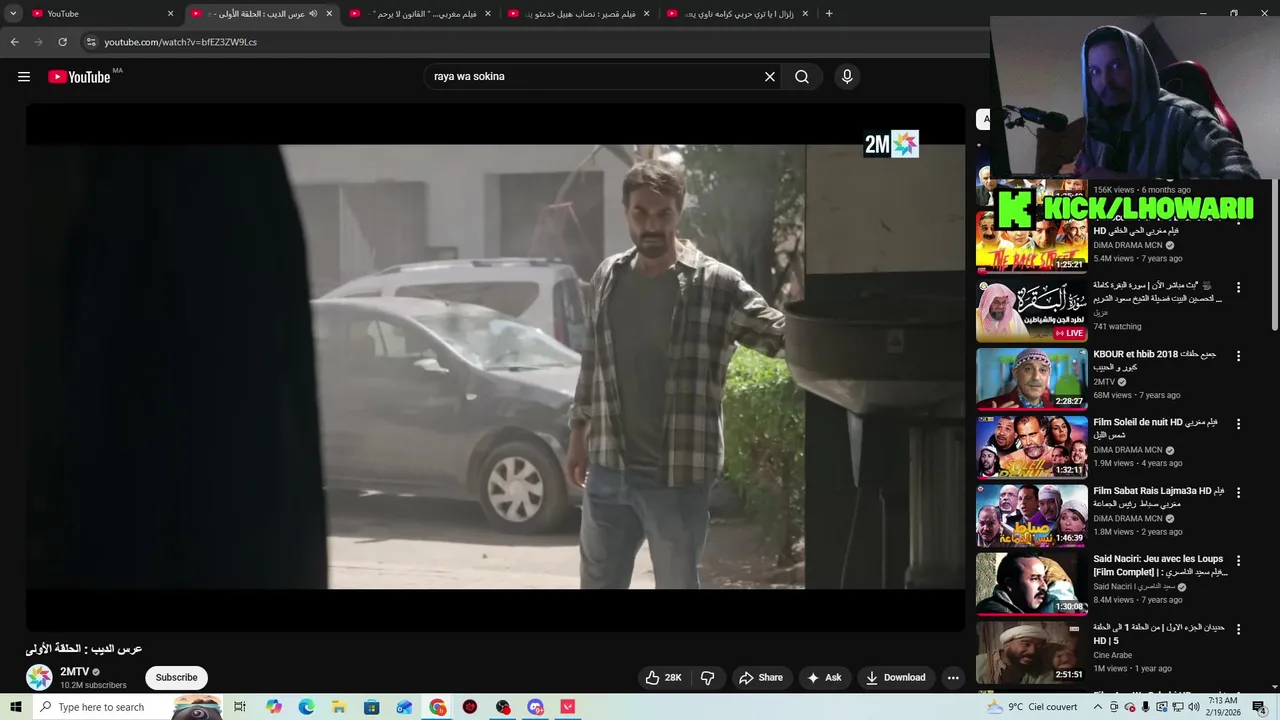Open Film Soleil de nuit HD title

(x=1155, y=428)
